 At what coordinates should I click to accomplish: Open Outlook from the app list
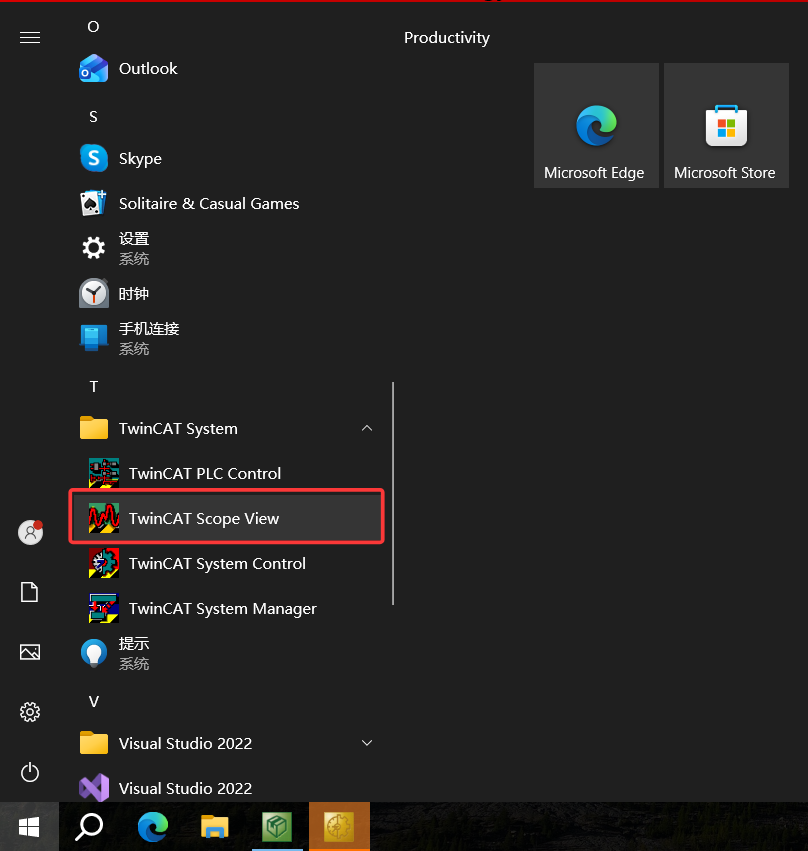coord(147,69)
